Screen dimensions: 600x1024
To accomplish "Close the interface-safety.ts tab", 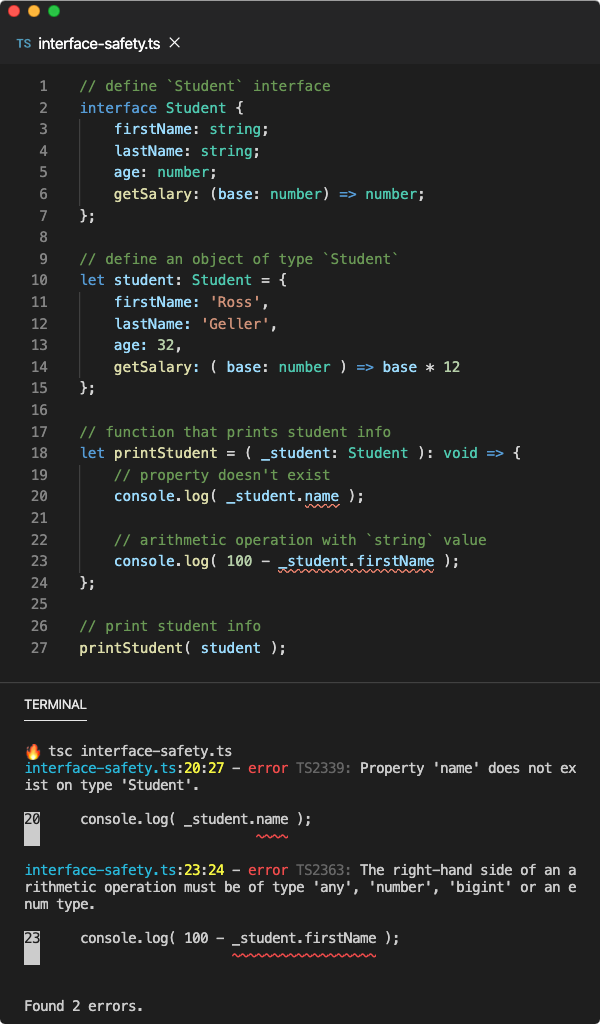I will point(174,43).
